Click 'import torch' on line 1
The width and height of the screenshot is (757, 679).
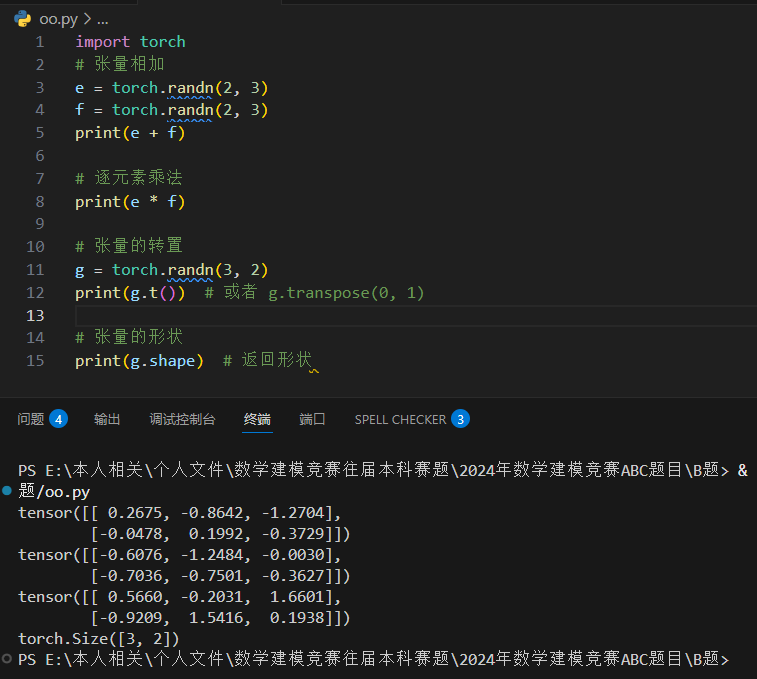130,42
